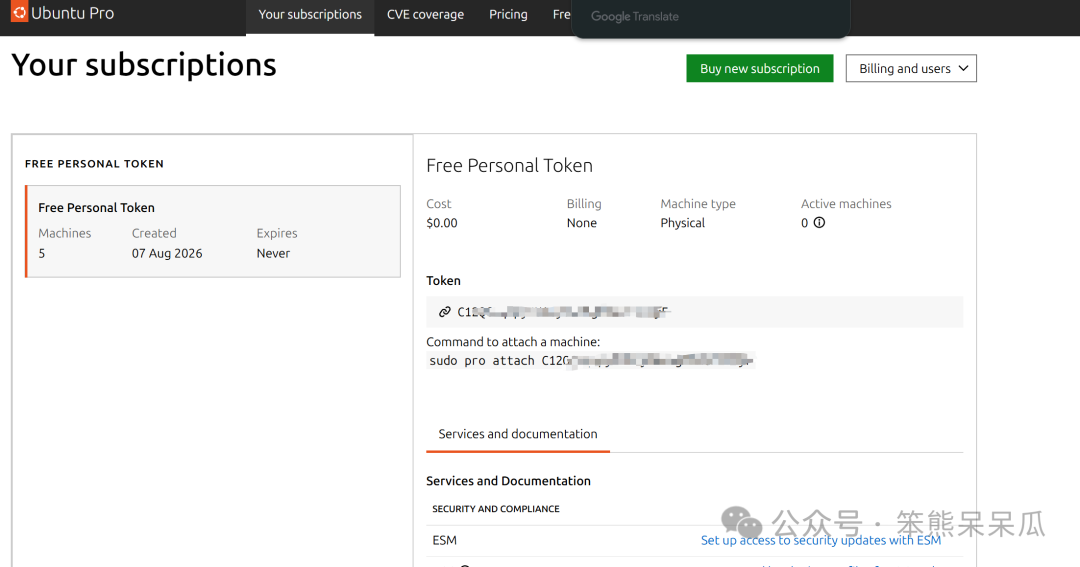
Task: Click the 'FREE PERSONAL TOKEN' section heading
Action: click(x=94, y=164)
